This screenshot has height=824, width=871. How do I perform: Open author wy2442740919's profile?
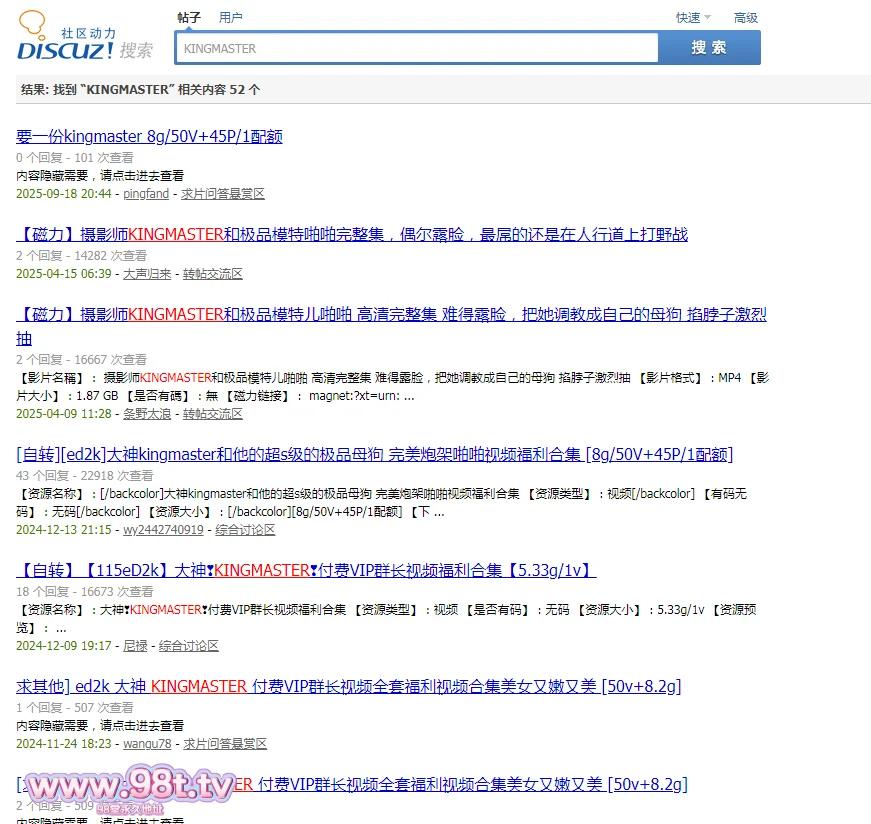point(163,529)
